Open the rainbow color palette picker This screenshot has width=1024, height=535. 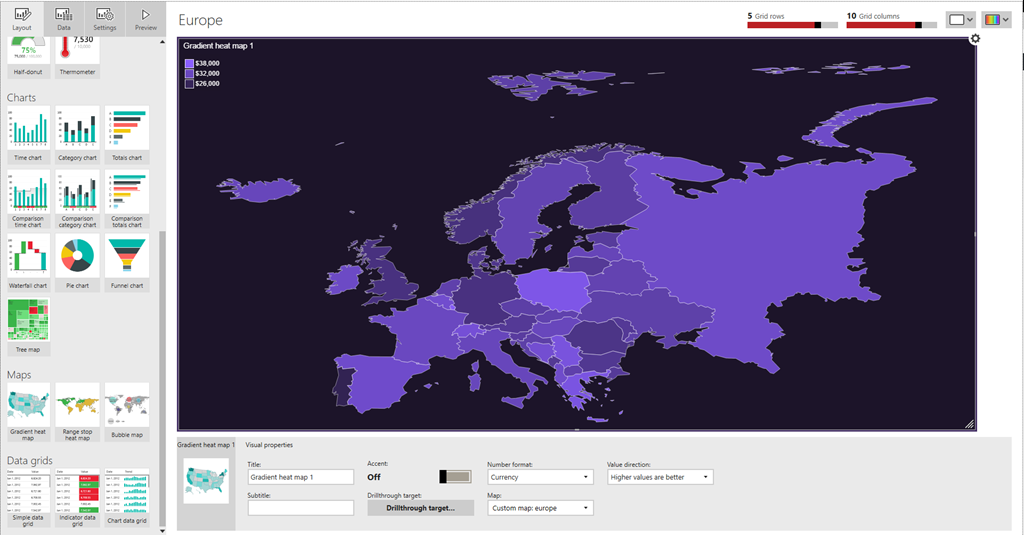(994, 19)
